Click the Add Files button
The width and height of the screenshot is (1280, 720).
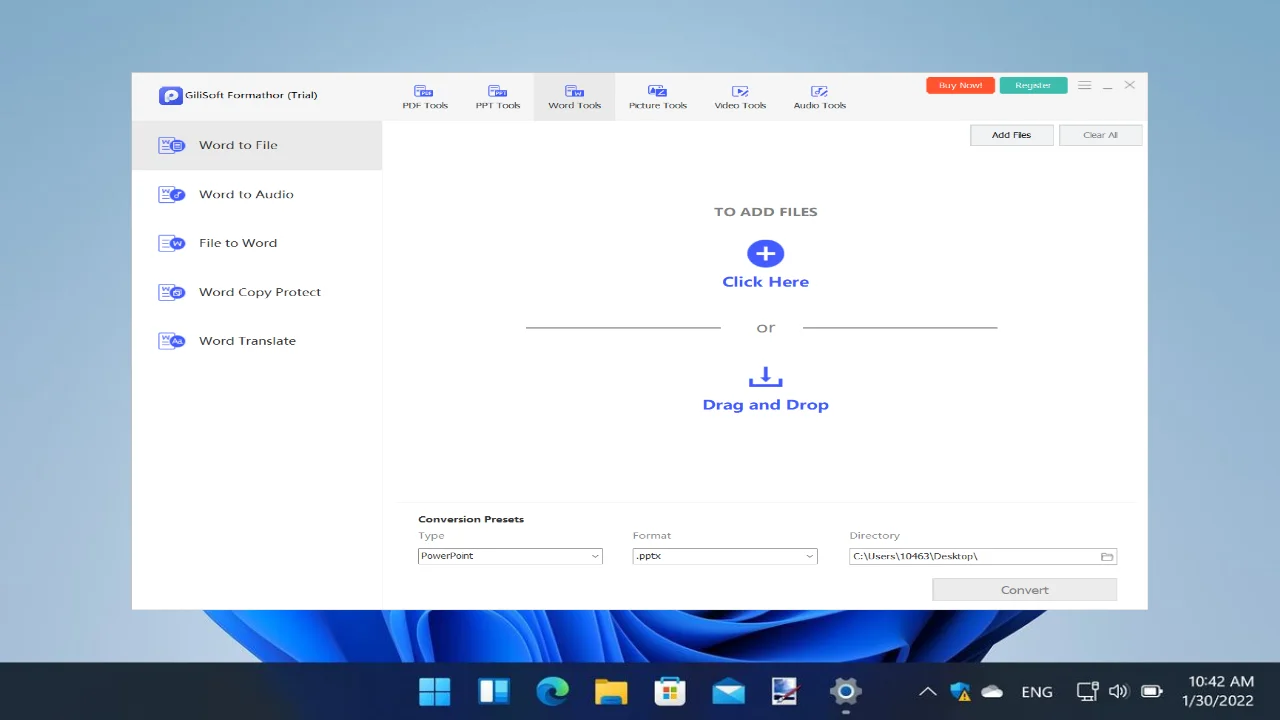pos(1011,135)
